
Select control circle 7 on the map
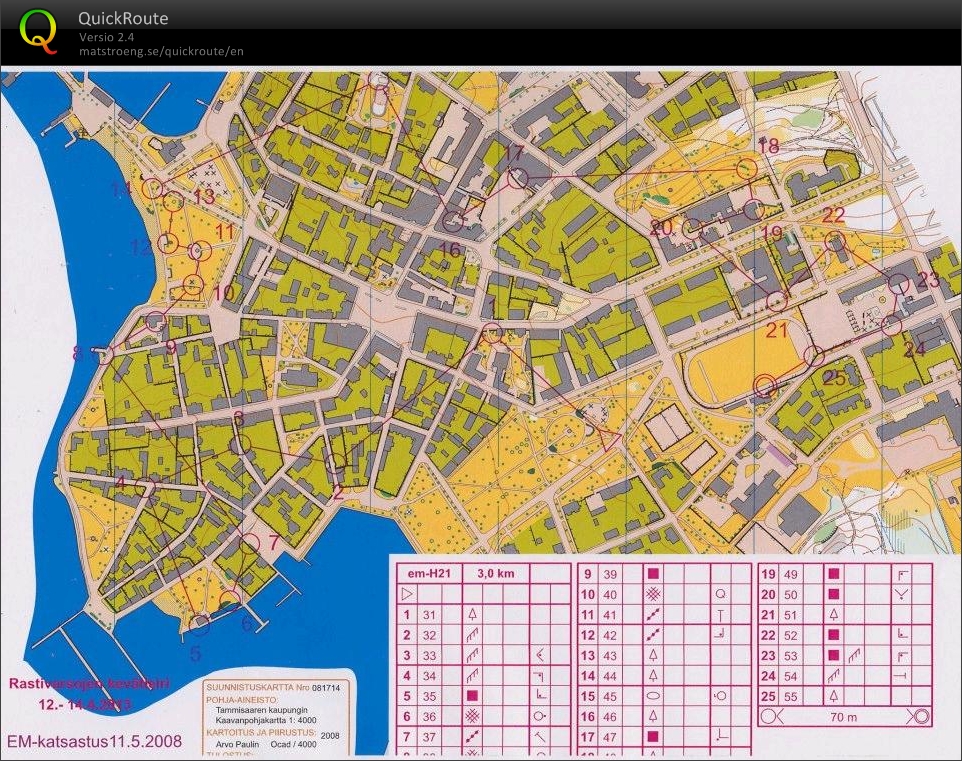(250, 543)
